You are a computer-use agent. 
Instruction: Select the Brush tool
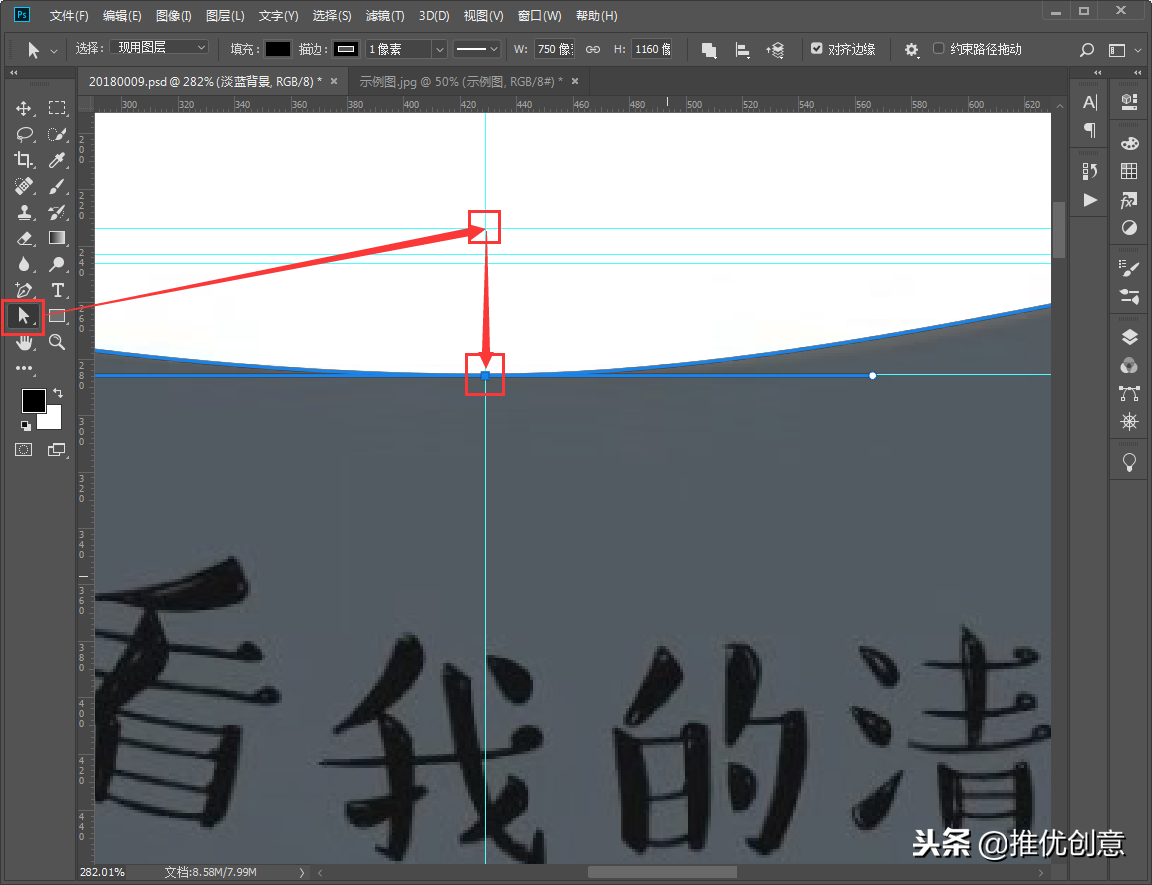coord(57,187)
